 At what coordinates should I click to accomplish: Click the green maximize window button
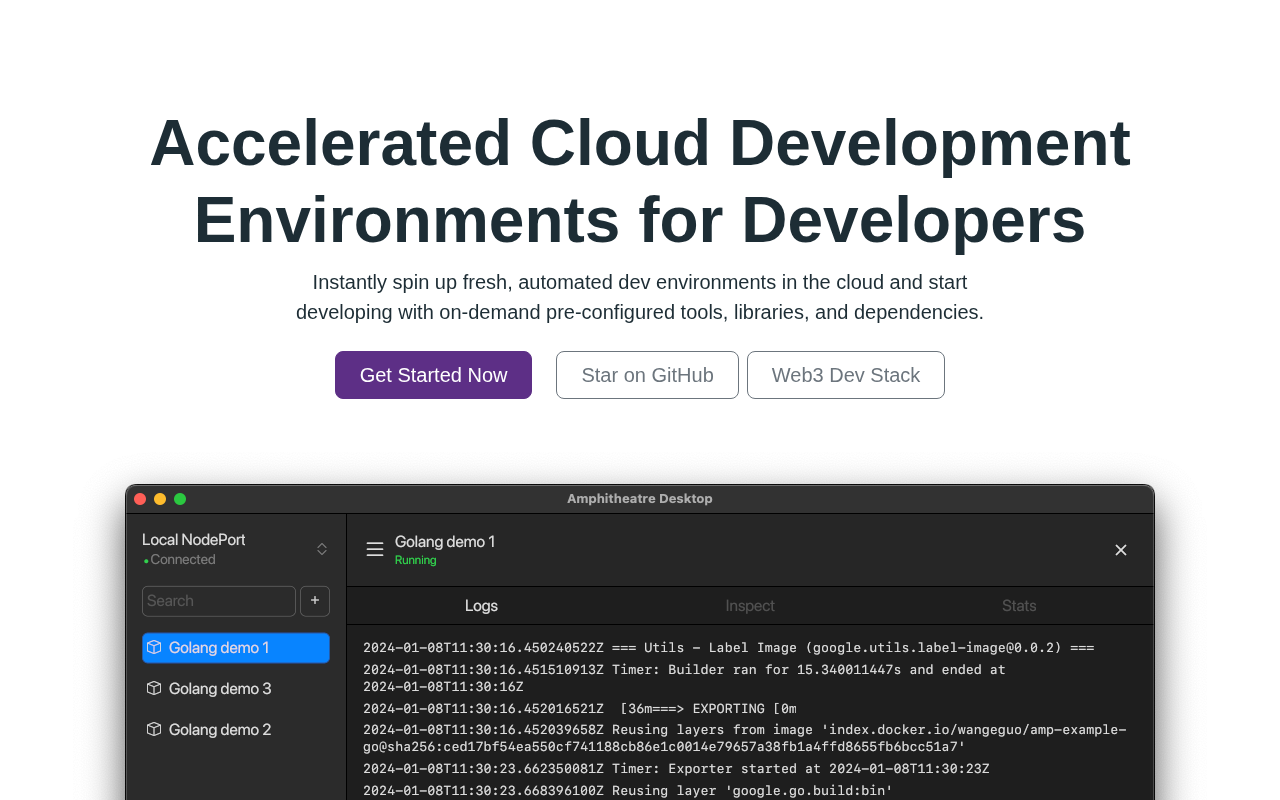[180, 499]
